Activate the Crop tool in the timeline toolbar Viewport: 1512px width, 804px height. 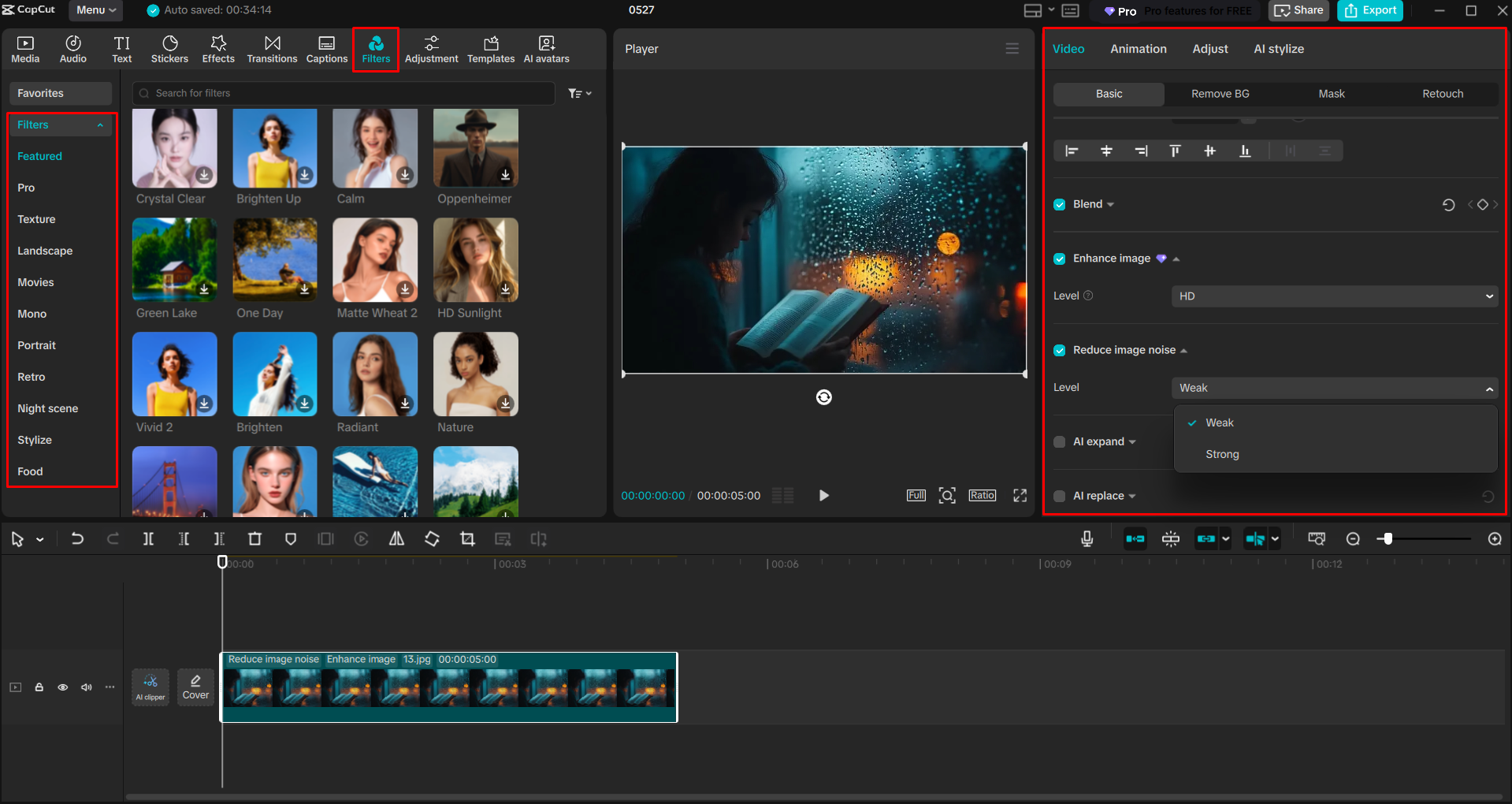pyautogui.click(x=467, y=538)
